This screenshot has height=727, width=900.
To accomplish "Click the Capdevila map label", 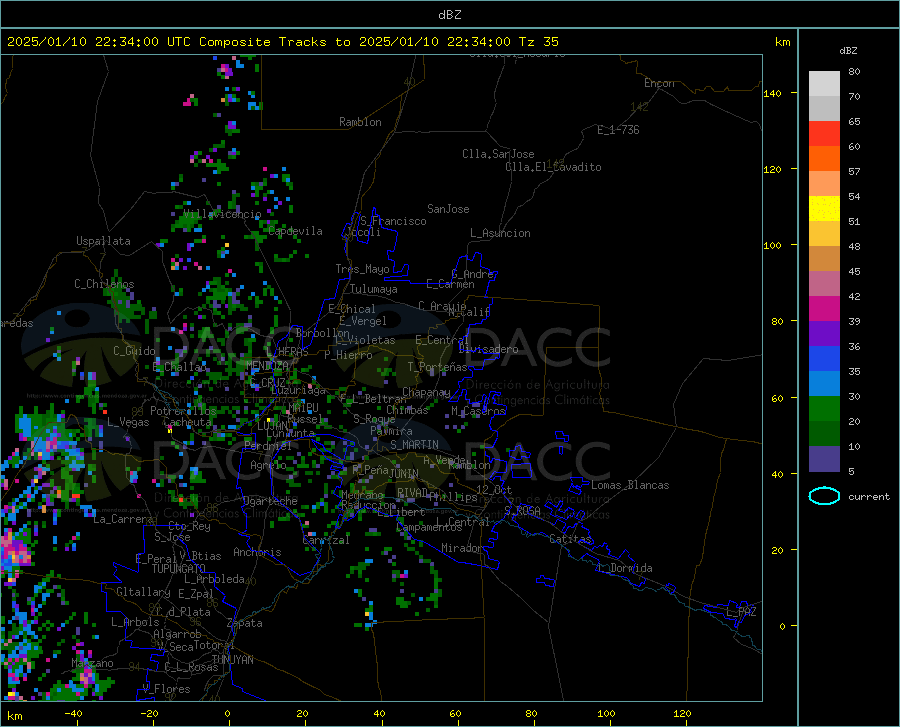I will click(x=295, y=231).
